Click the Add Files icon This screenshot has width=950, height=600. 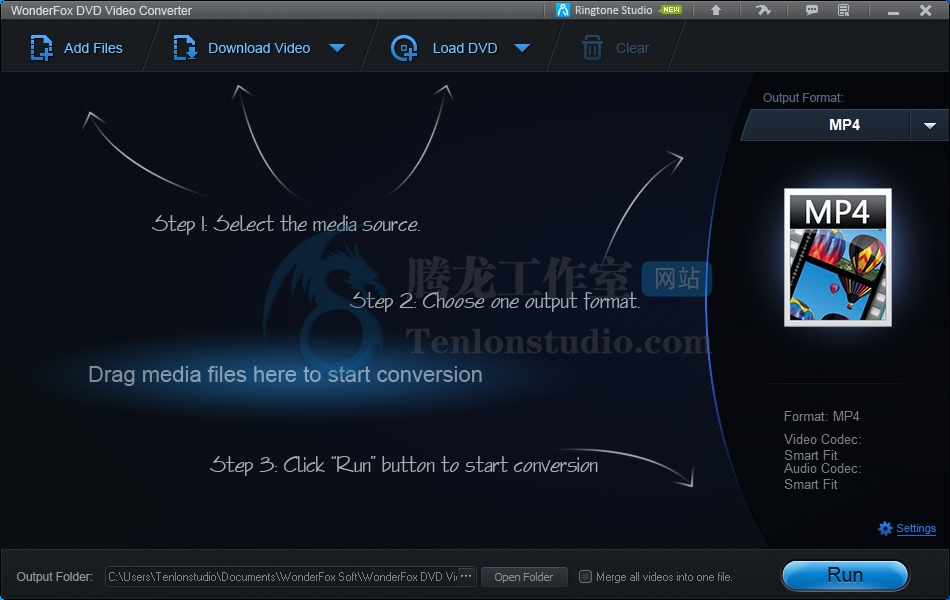(41, 48)
